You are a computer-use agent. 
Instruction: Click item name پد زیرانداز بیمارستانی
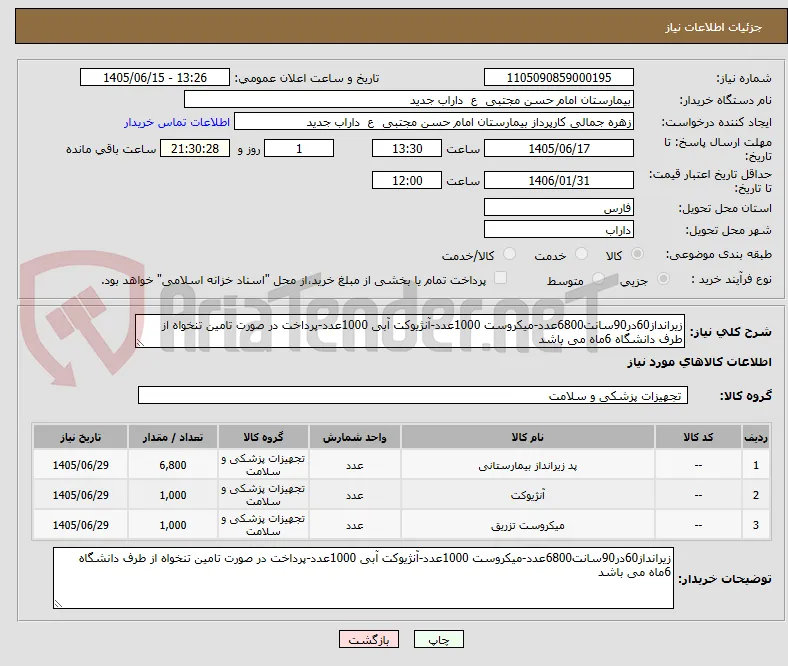pyautogui.click(x=528, y=465)
